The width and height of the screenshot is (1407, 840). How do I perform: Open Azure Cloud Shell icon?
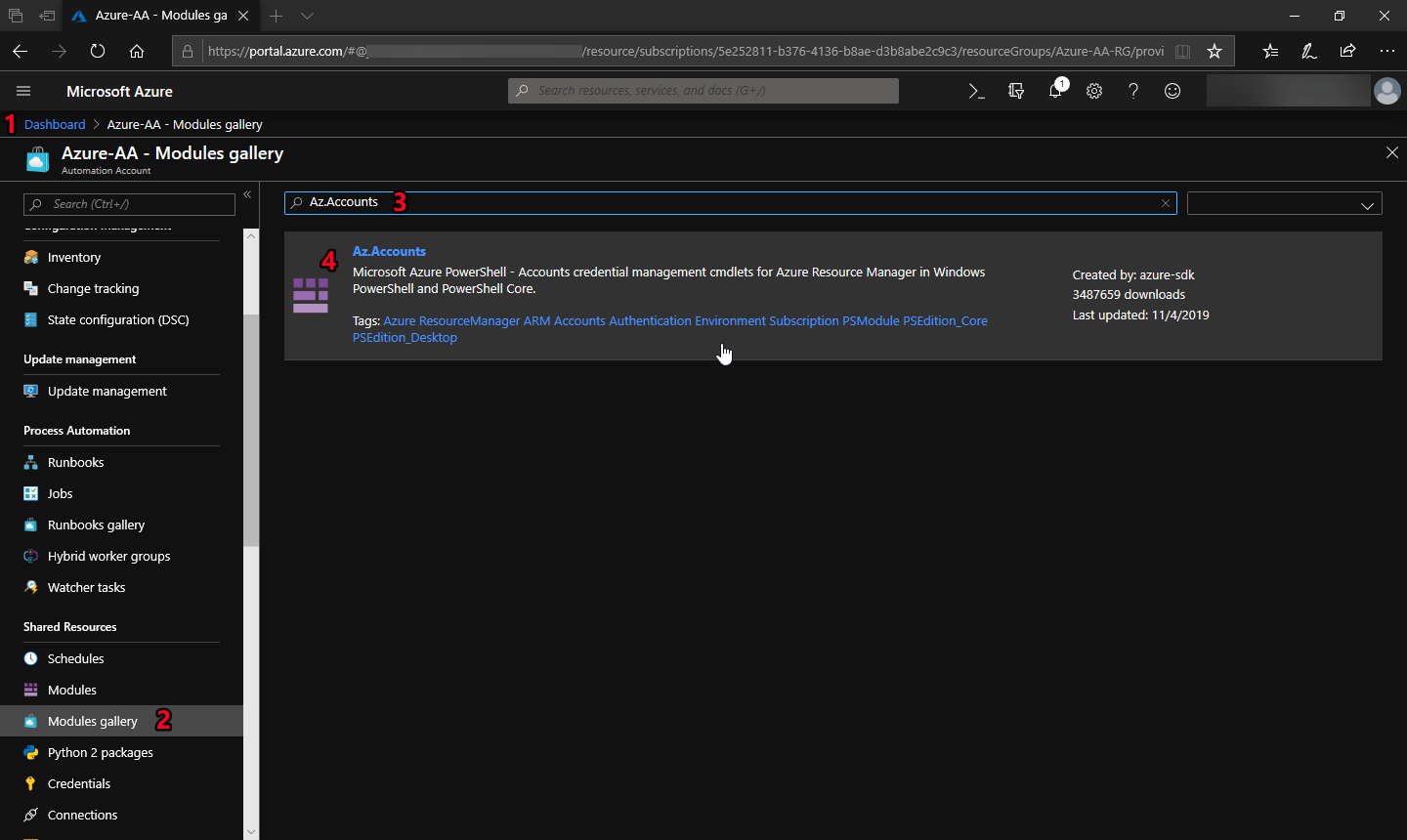tap(976, 91)
